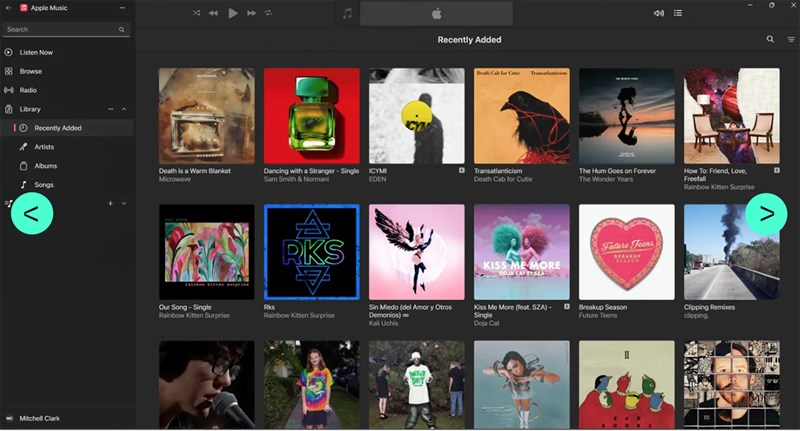
Task: Click the Future Teens artist name
Action: click(x=598, y=316)
